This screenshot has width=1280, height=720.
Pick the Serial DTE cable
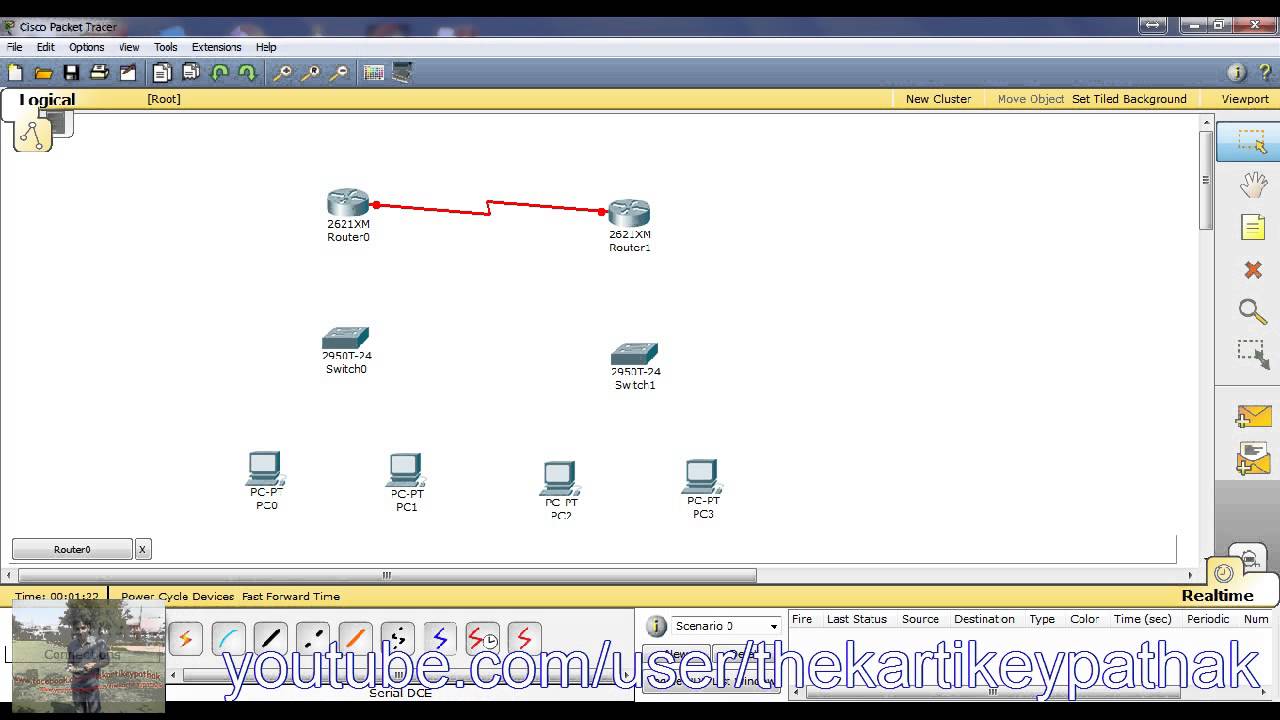(x=525, y=638)
